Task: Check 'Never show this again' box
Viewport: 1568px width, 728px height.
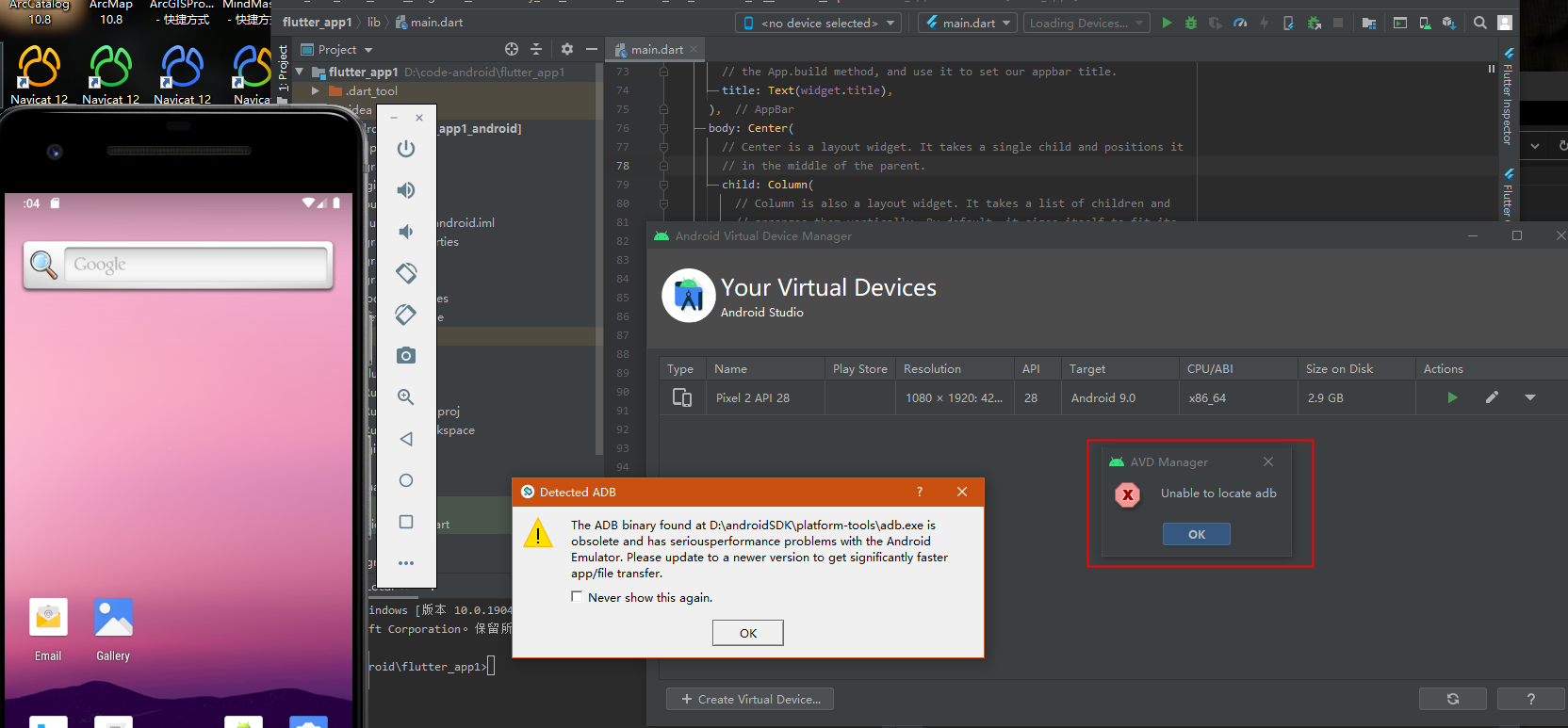Action: [577, 596]
